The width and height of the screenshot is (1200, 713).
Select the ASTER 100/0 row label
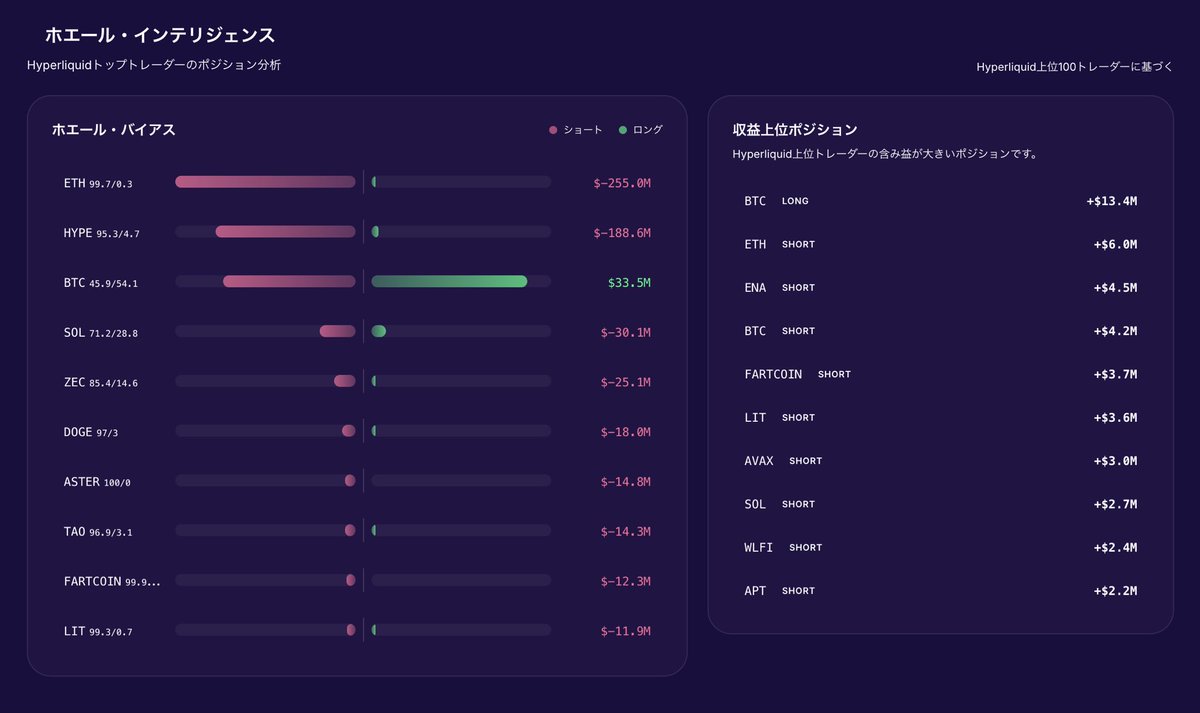click(97, 482)
